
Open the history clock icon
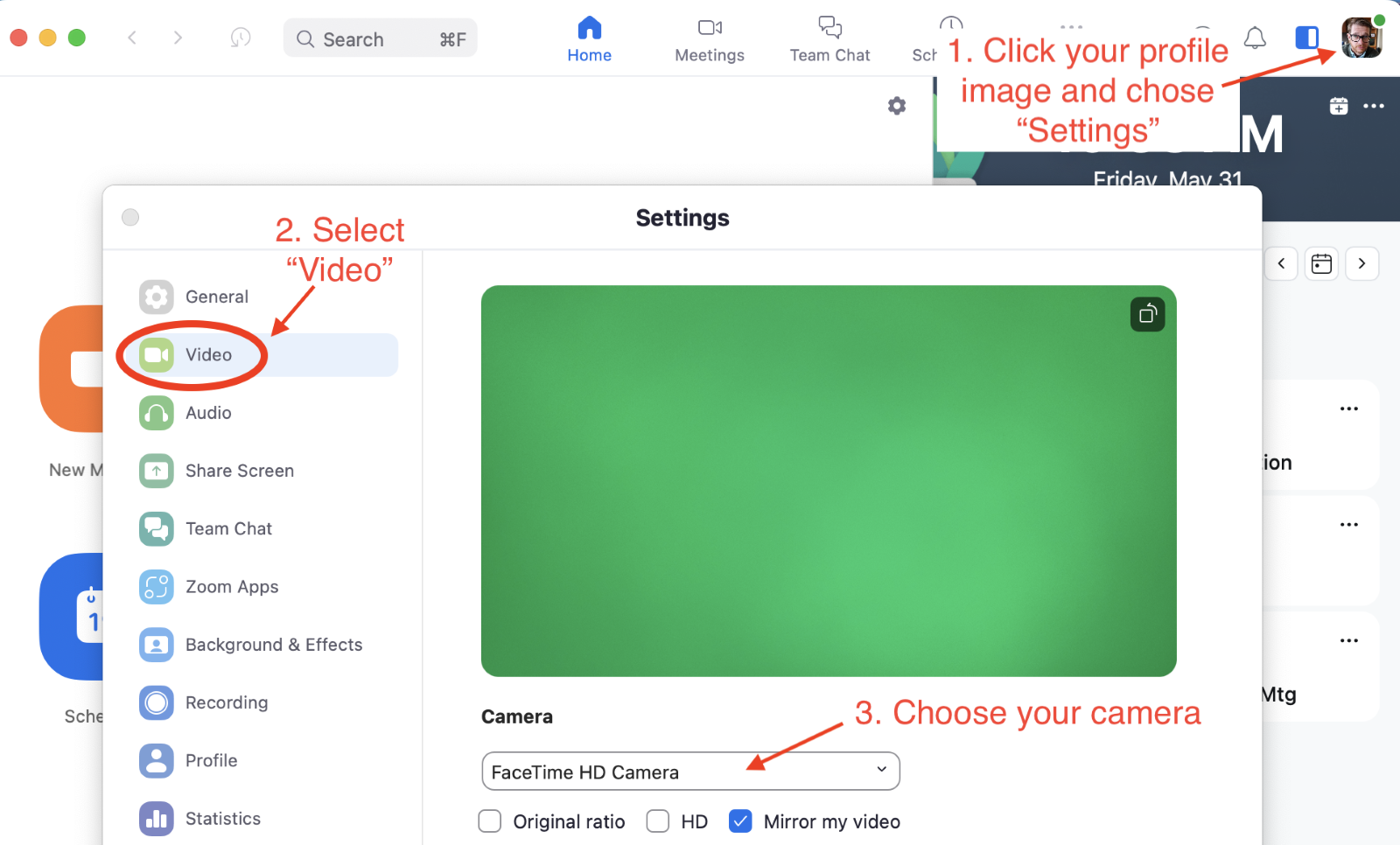[x=241, y=38]
